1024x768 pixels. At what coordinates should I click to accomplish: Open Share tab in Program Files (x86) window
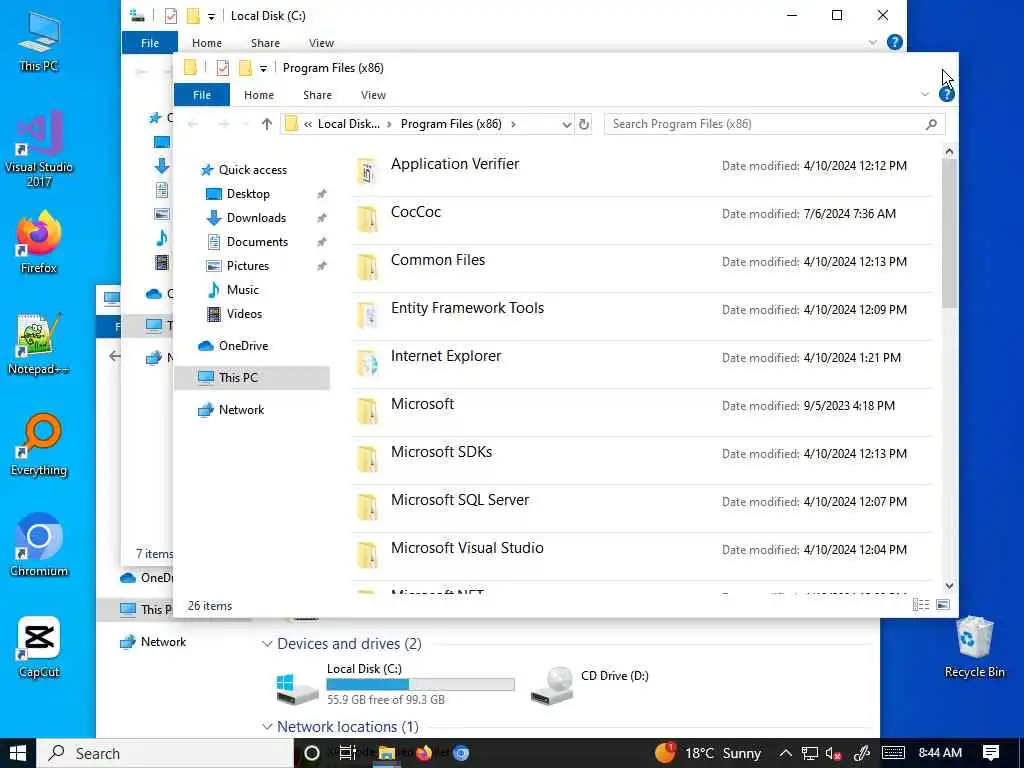click(x=317, y=95)
